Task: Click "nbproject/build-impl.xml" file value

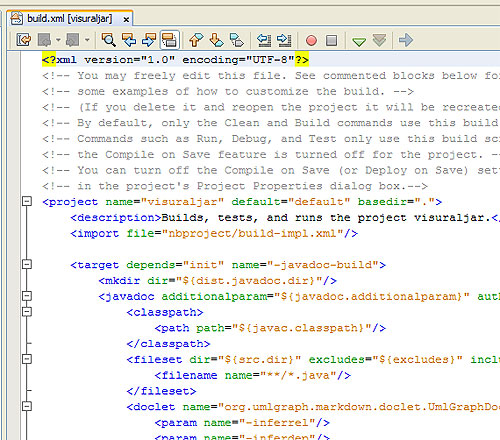Action: (x=253, y=233)
